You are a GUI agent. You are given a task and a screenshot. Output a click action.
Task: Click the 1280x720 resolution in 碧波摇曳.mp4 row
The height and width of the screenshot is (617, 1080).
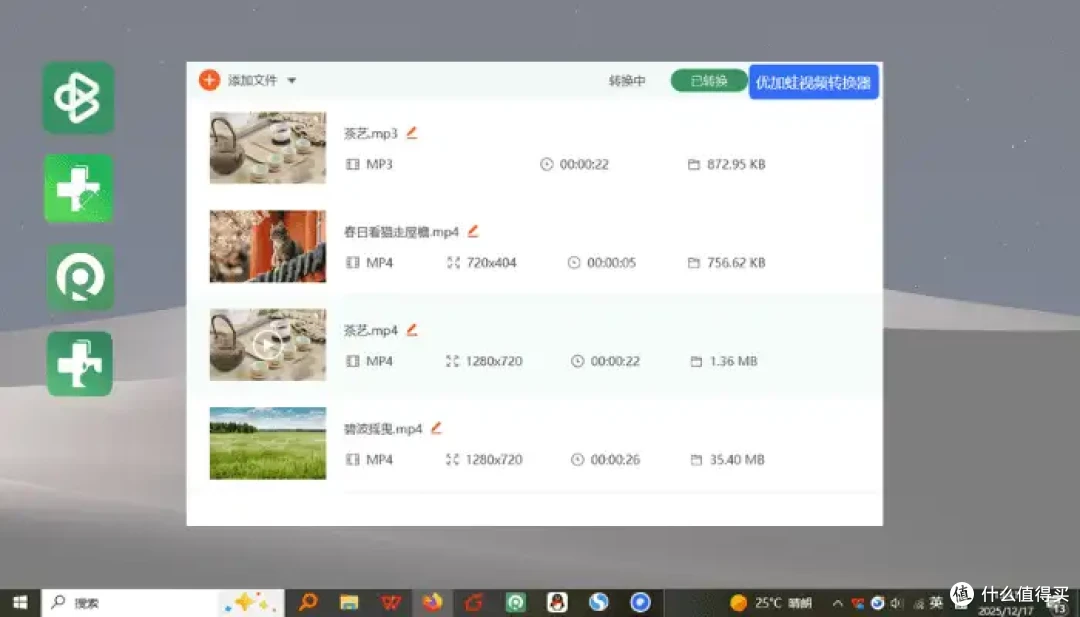pos(494,459)
